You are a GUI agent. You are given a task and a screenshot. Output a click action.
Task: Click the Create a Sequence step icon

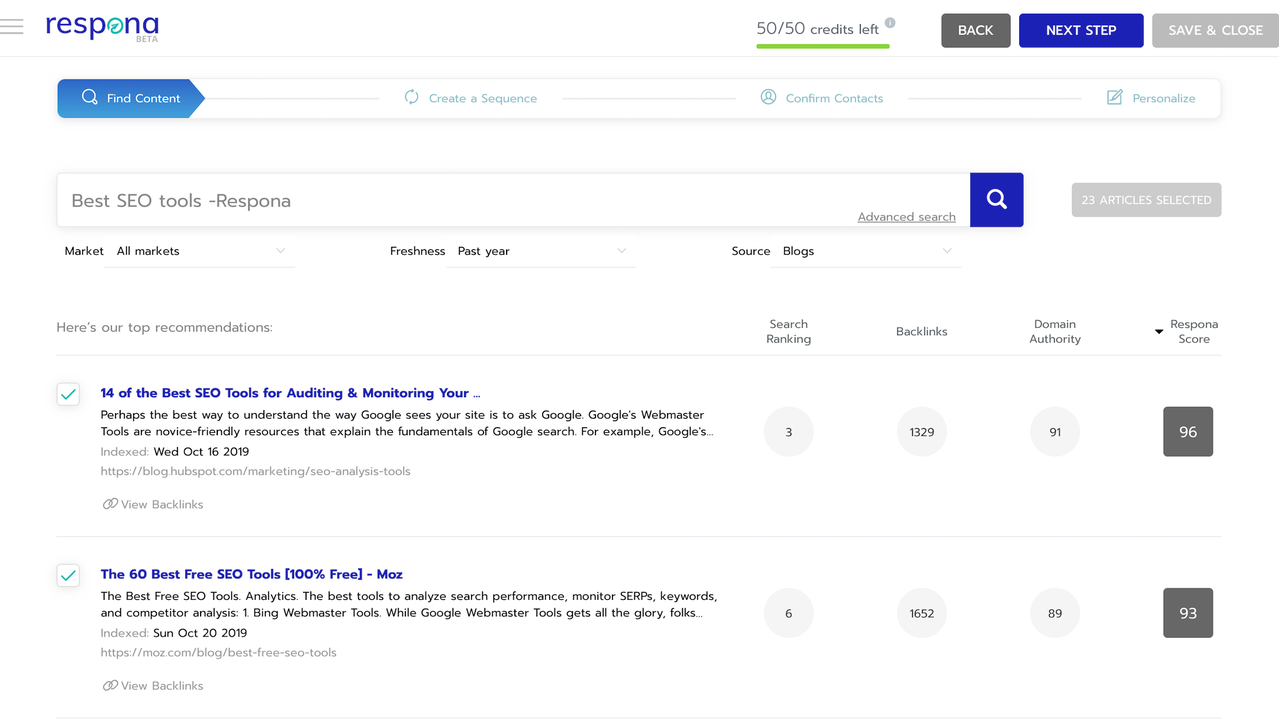411,97
